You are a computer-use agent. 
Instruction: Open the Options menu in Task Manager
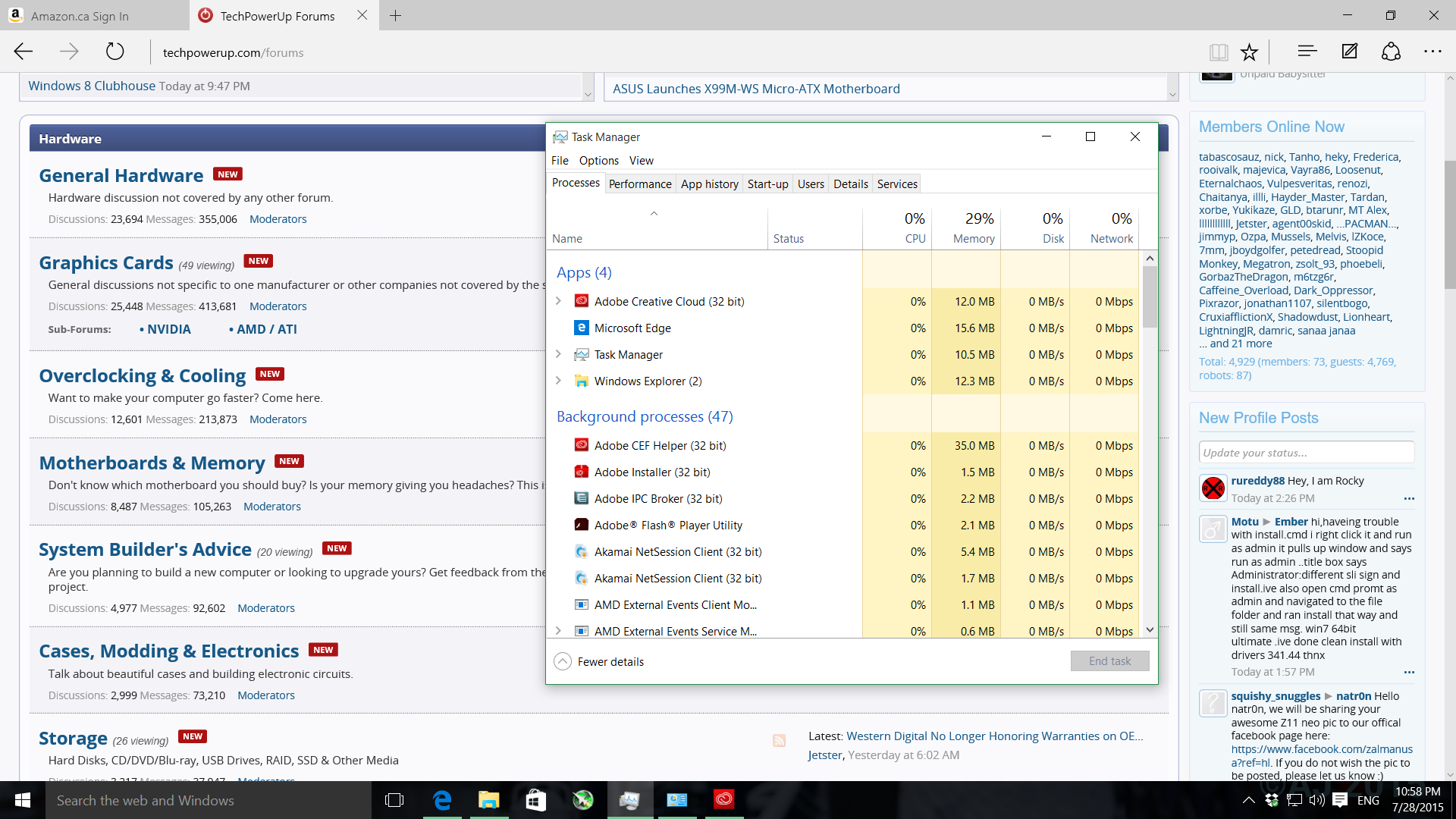[599, 160]
